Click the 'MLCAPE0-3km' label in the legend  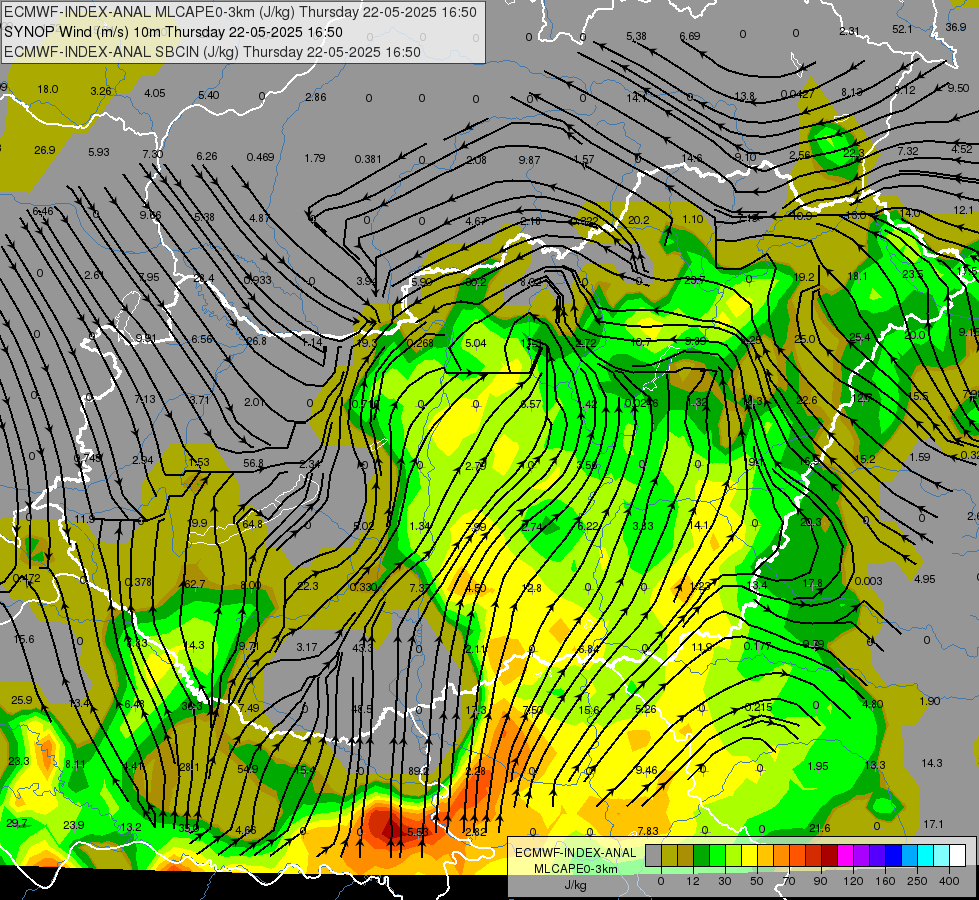[x=576, y=869]
